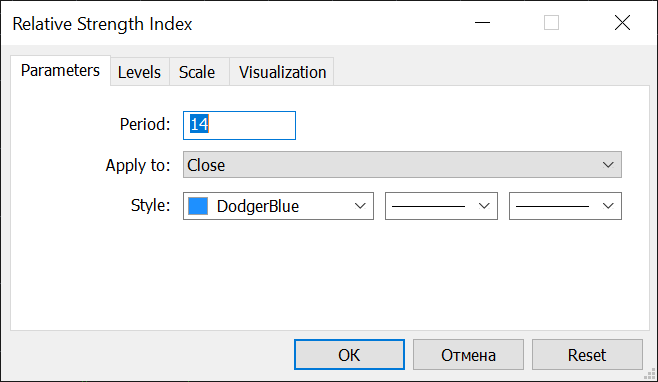Switch to the Levels tab
658x382 pixels.
point(140,72)
